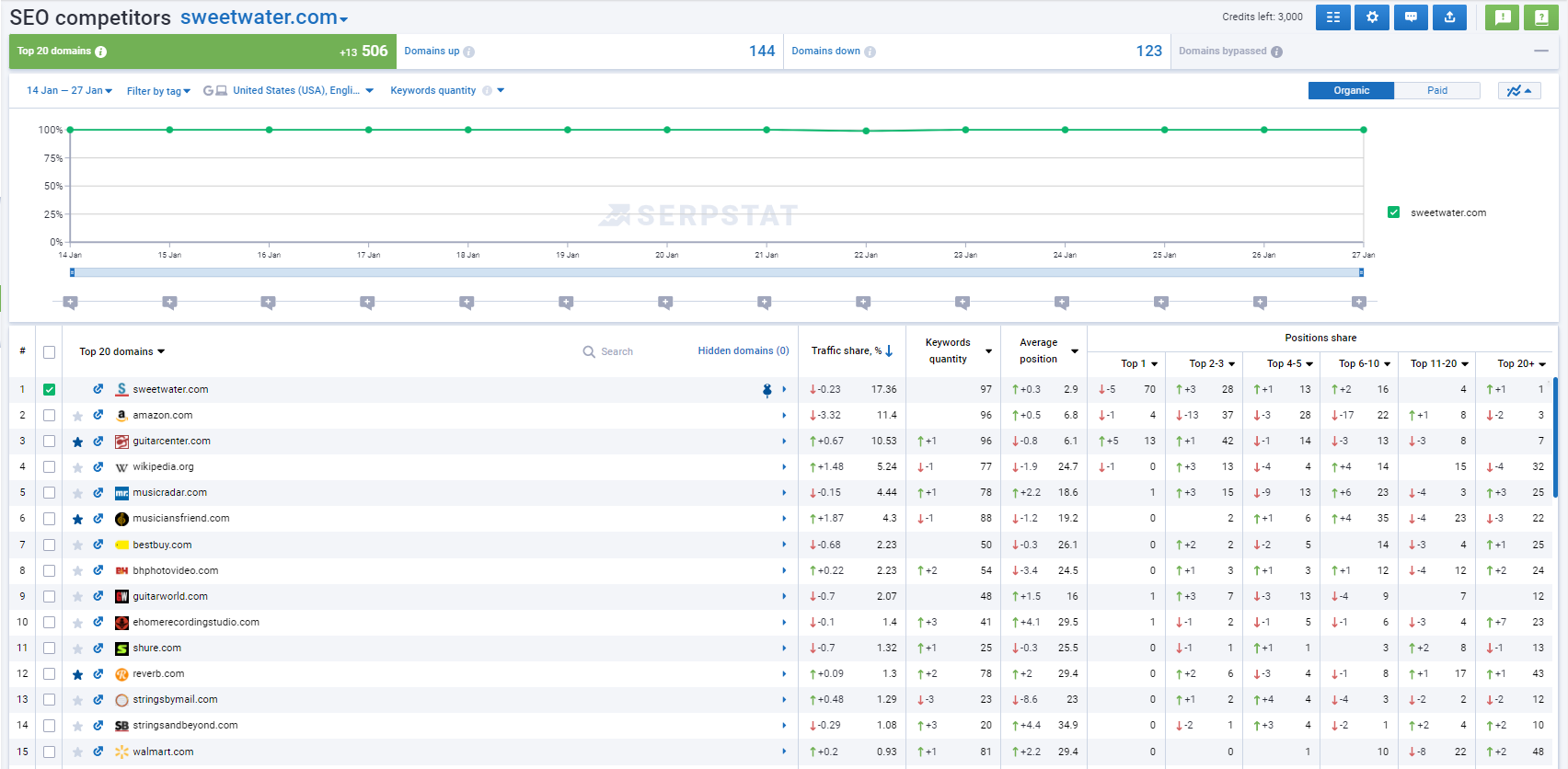The height and width of the screenshot is (769, 1568).
Task: Open external link icon for walmart.com
Action: pos(98,752)
